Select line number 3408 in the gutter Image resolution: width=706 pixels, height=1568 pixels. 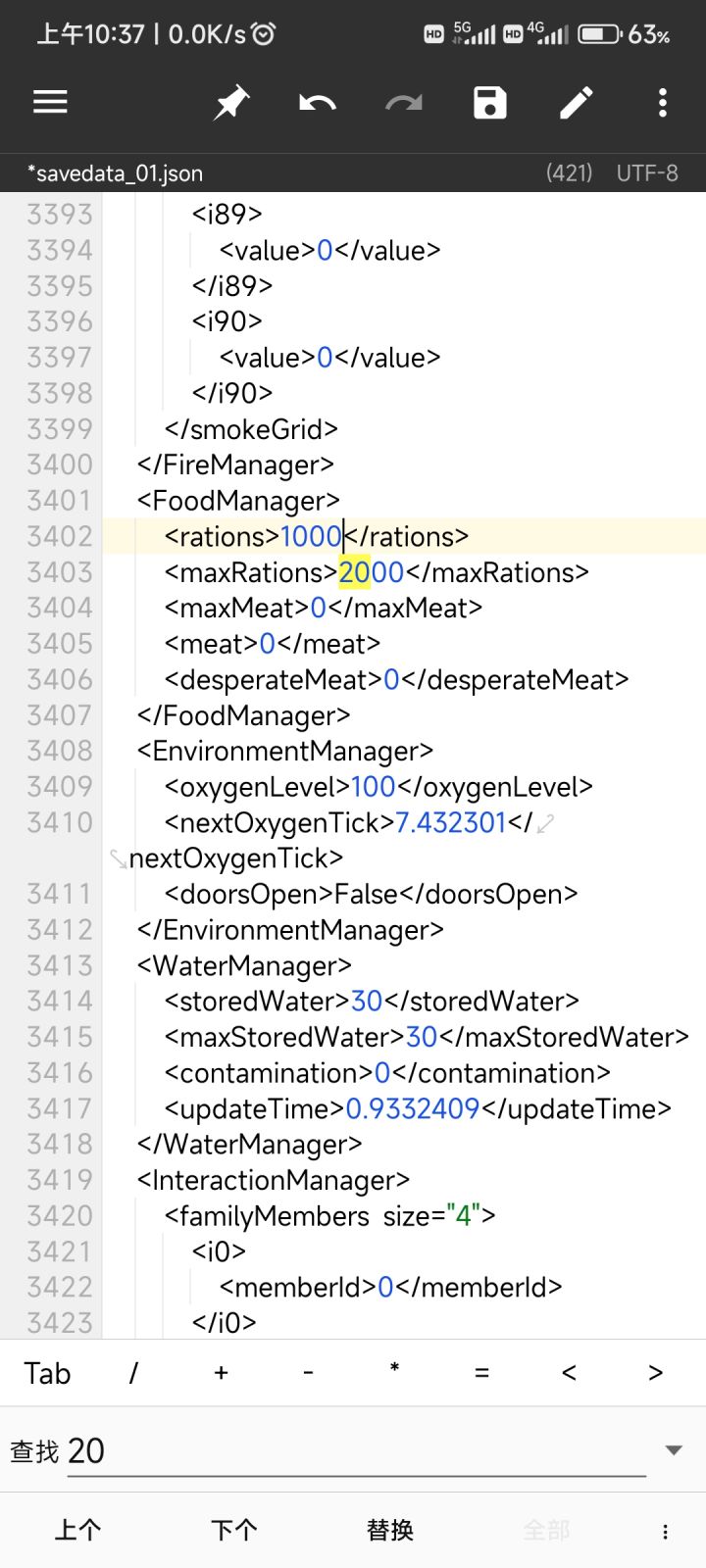tap(60, 751)
